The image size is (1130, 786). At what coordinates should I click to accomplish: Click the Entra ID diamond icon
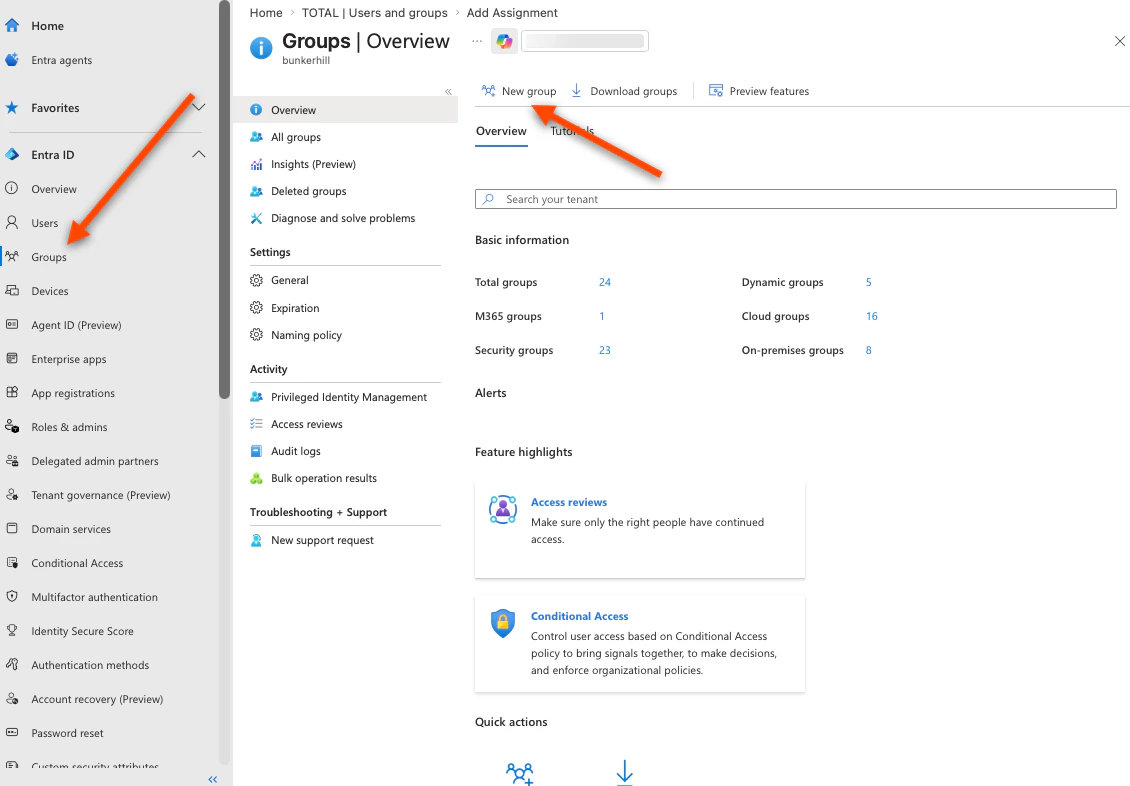point(12,155)
